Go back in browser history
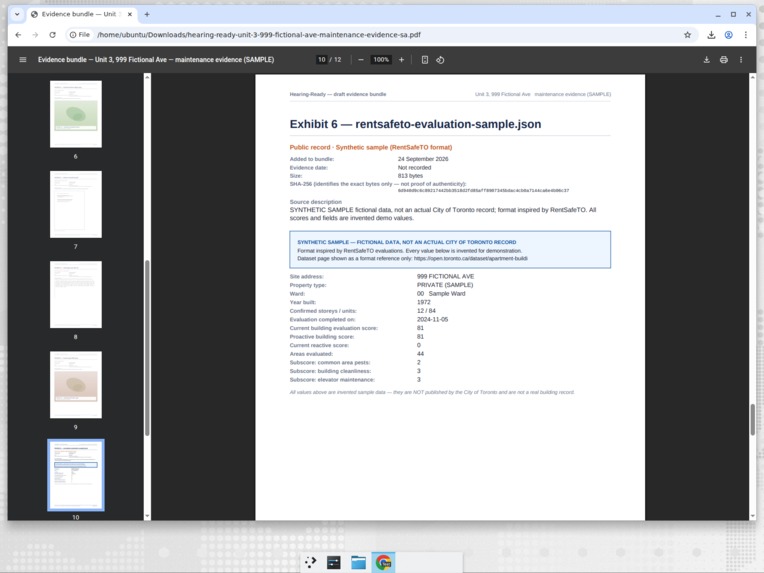Viewport: 764px width, 573px height. tap(18, 35)
